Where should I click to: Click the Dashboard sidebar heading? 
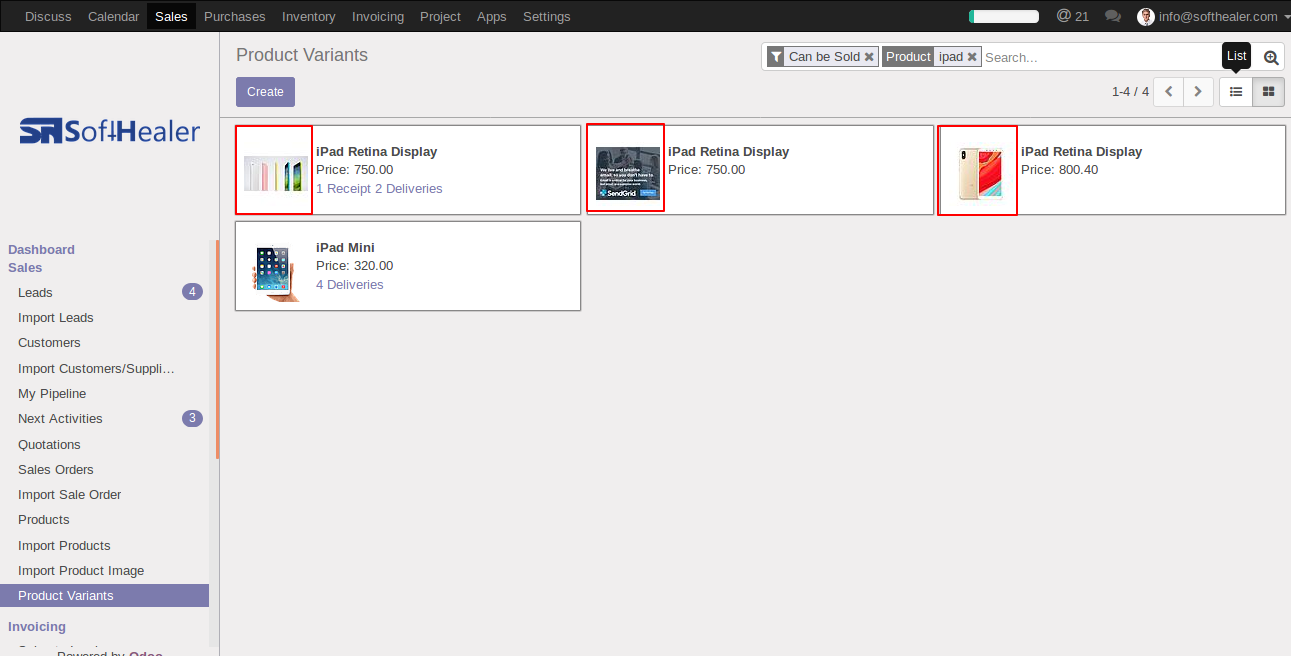point(41,249)
